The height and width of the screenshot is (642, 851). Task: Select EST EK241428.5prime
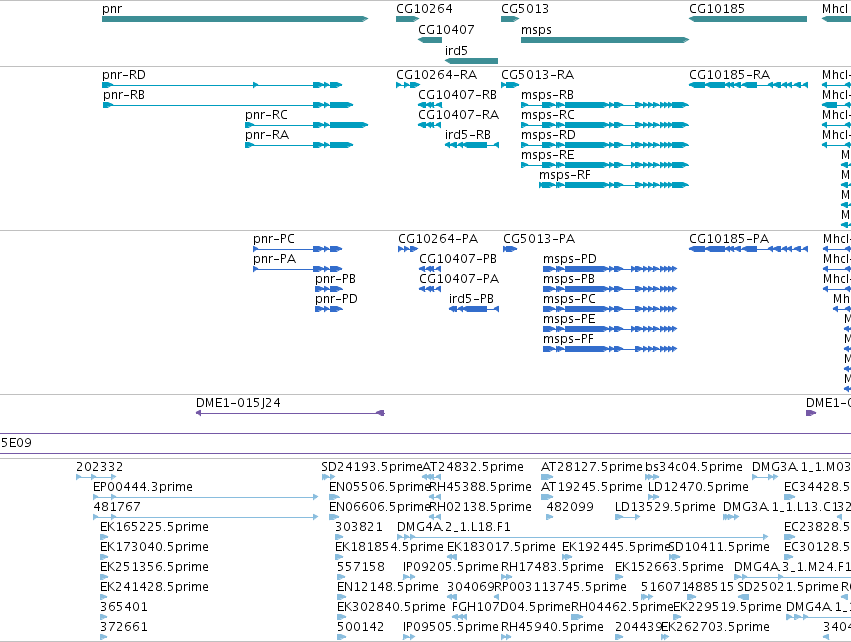pos(104,597)
